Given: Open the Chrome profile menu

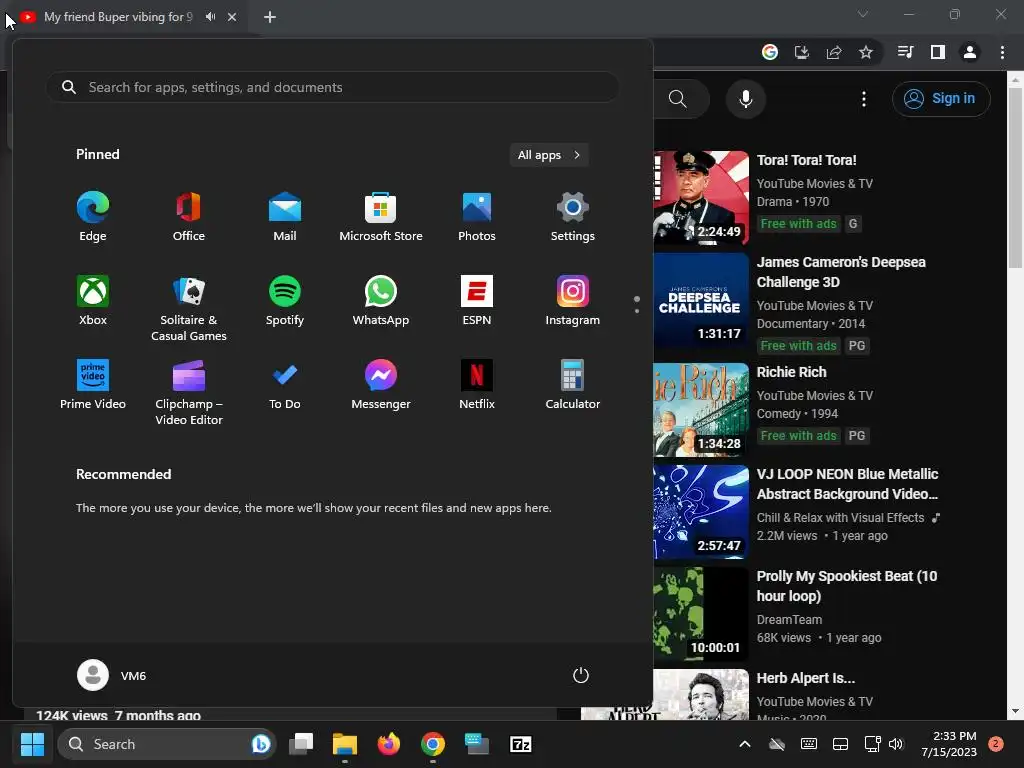Looking at the screenshot, I should click(x=970, y=52).
